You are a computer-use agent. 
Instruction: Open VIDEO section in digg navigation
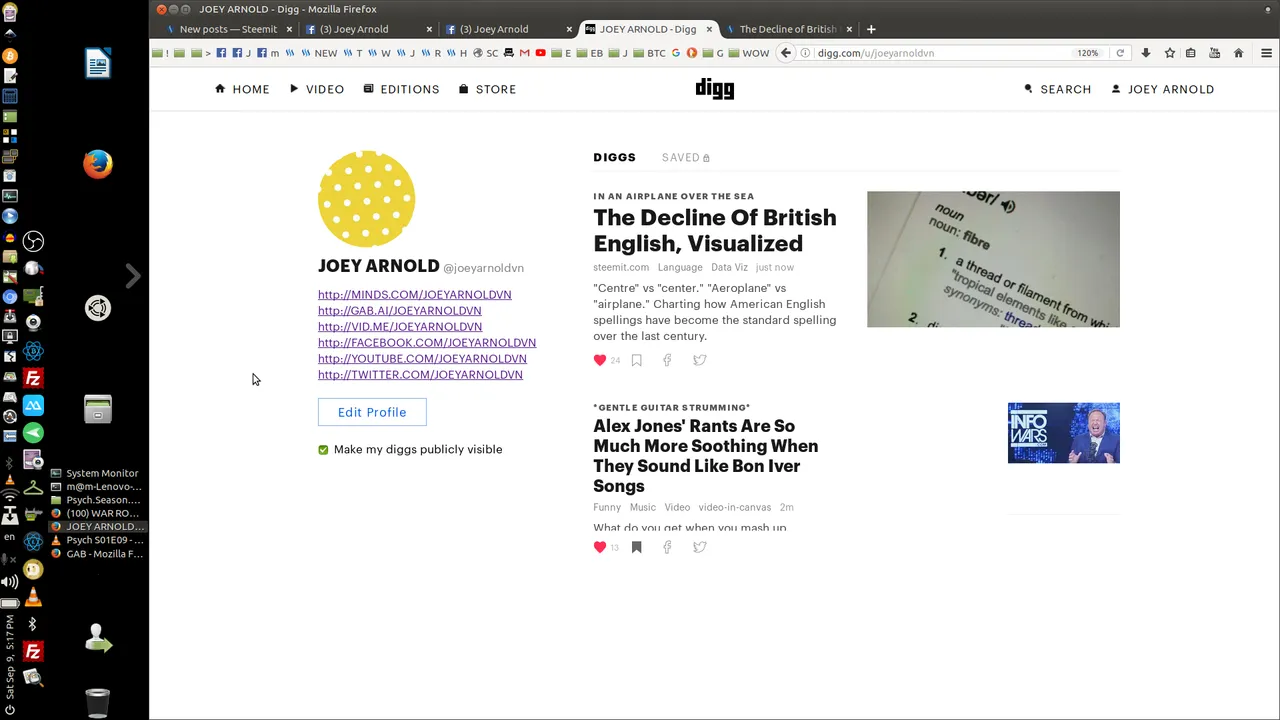(x=317, y=89)
